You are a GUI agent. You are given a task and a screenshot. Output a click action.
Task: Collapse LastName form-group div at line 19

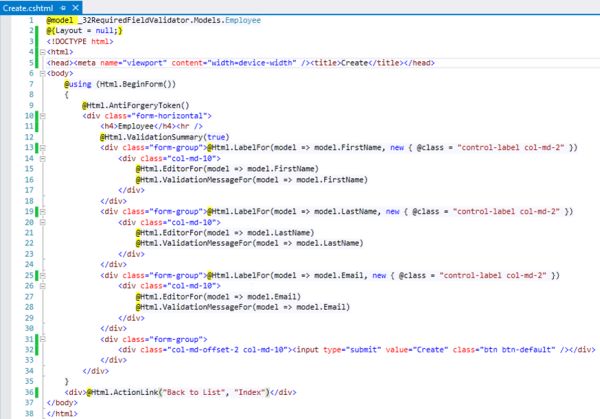tap(42, 212)
